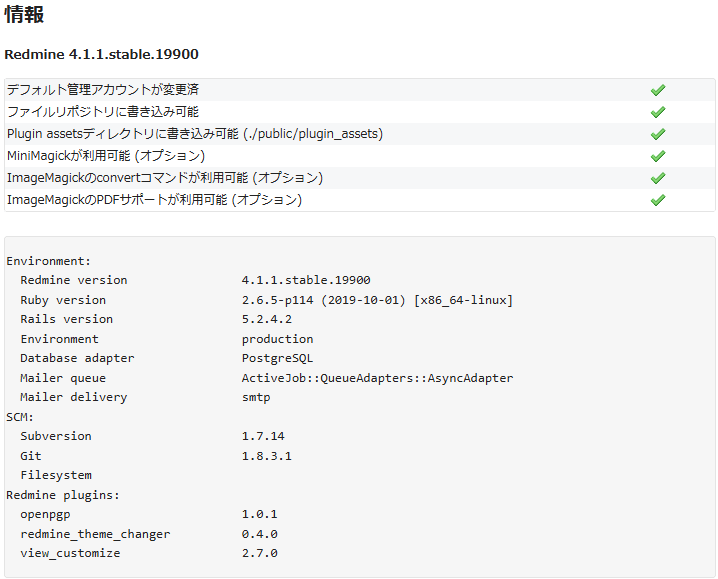Screen dimensions: 718x579
Task: Click the Environment: section label
Action: pyautogui.click(x=49, y=261)
